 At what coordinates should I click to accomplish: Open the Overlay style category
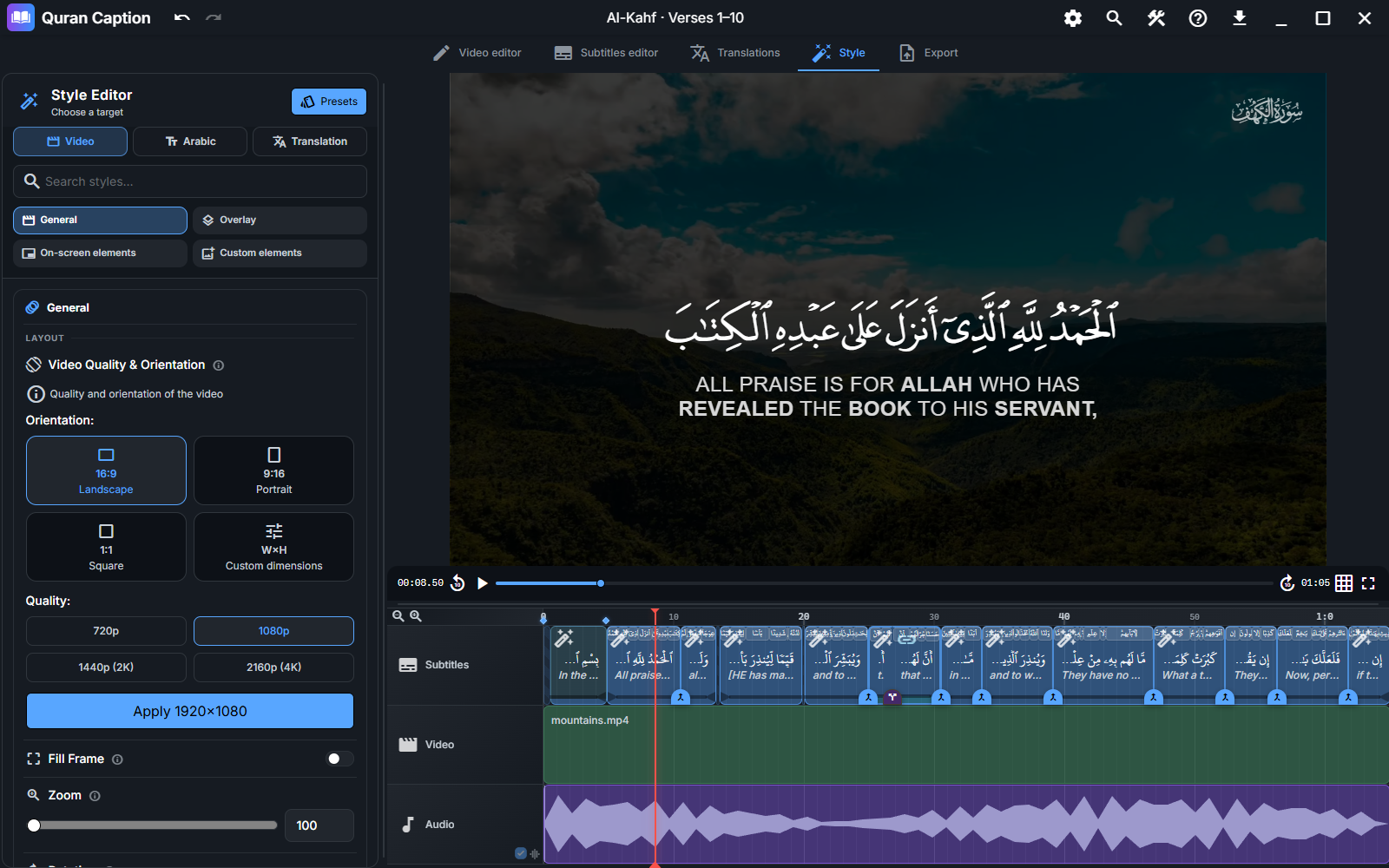[x=280, y=220]
